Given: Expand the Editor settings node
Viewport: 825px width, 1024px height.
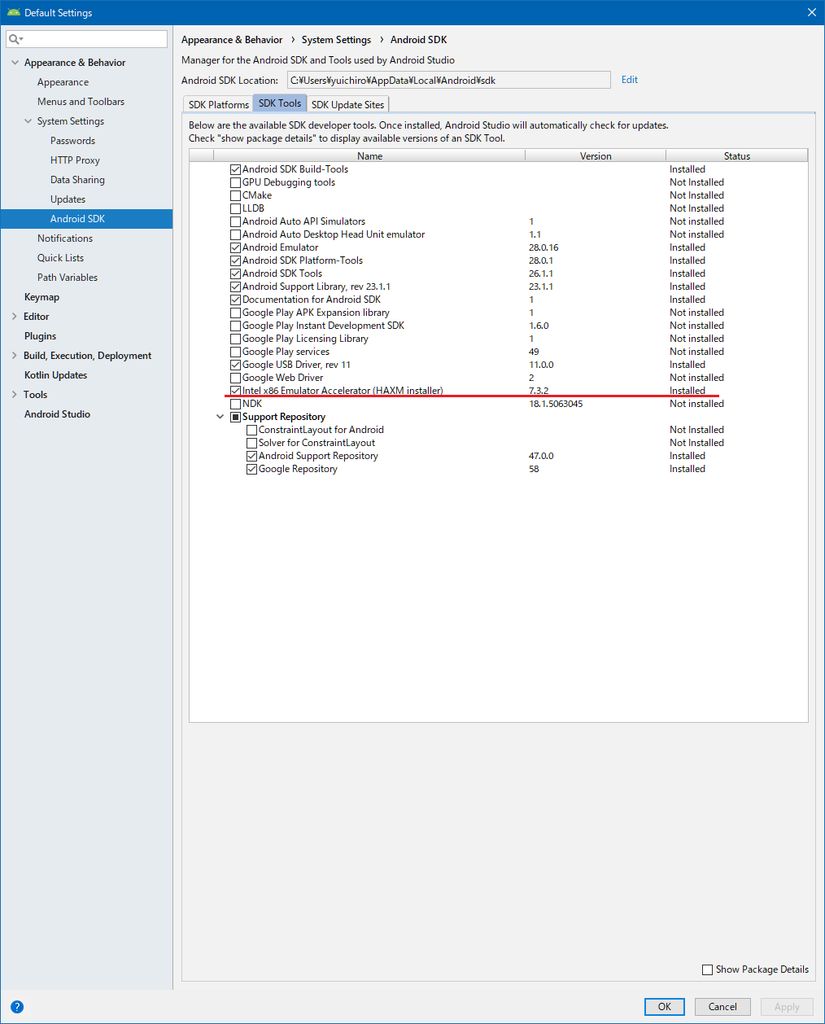Looking at the screenshot, I should coord(14,317).
